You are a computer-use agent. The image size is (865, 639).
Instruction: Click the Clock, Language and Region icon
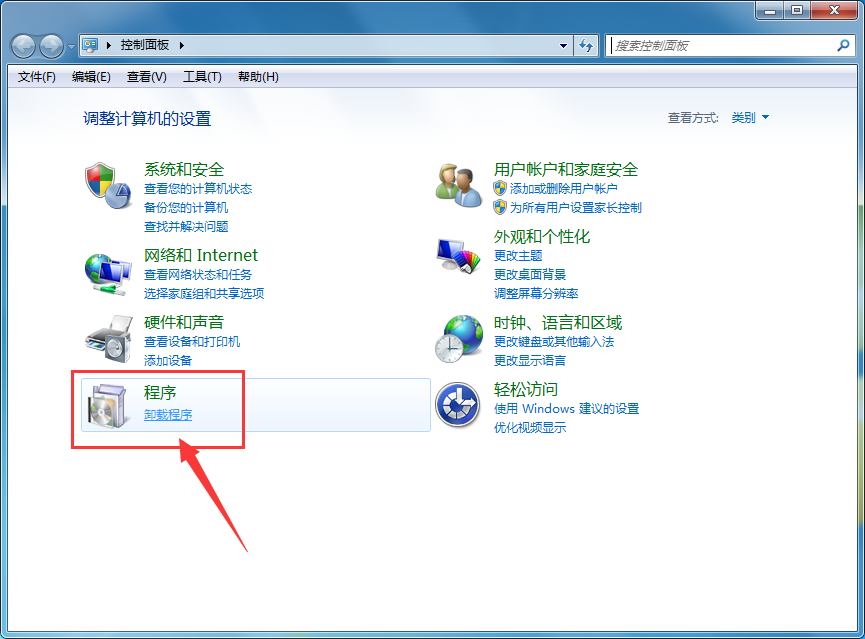pyautogui.click(x=458, y=338)
